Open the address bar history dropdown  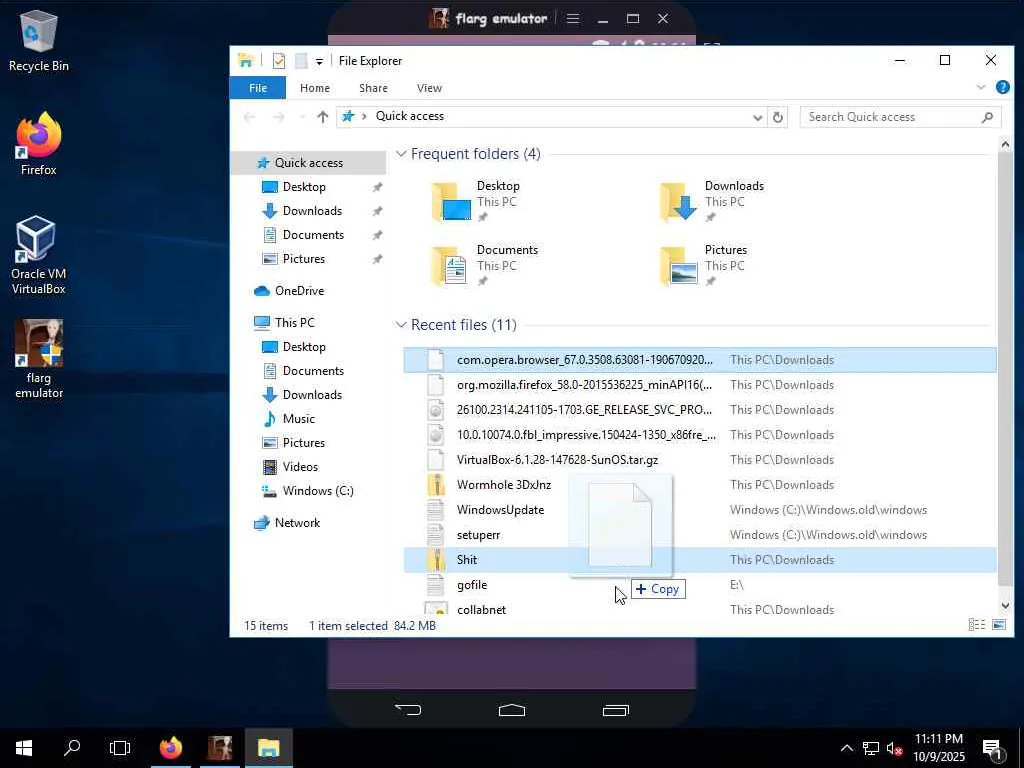[x=757, y=118]
